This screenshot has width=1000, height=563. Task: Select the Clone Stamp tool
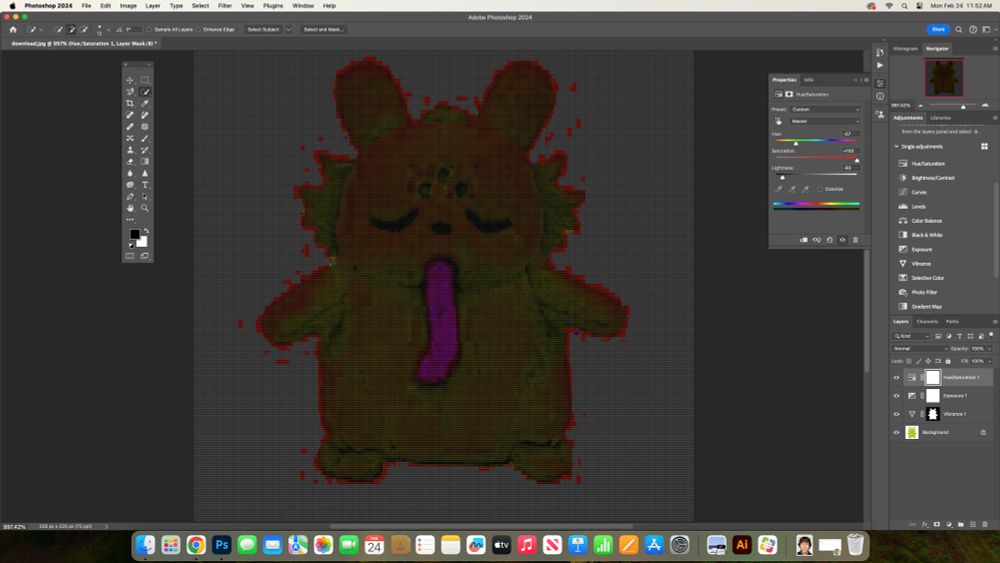click(130, 150)
